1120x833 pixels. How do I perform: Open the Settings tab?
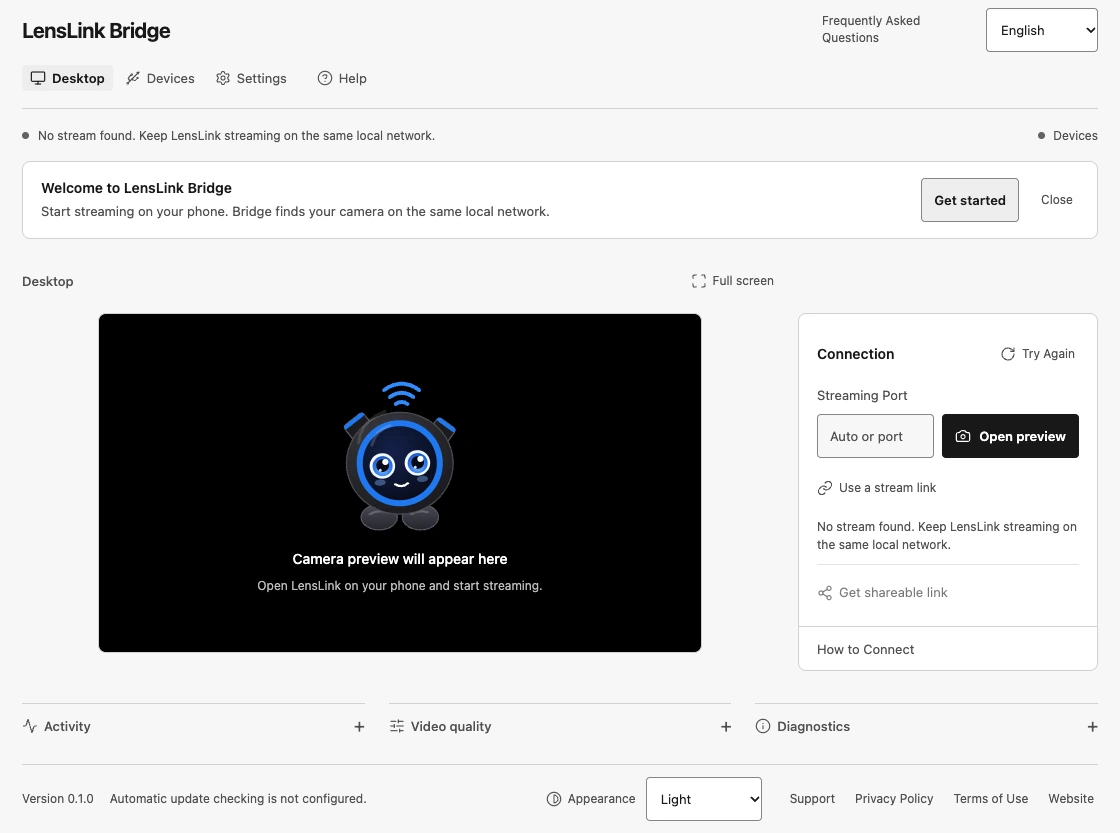[x=251, y=79]
